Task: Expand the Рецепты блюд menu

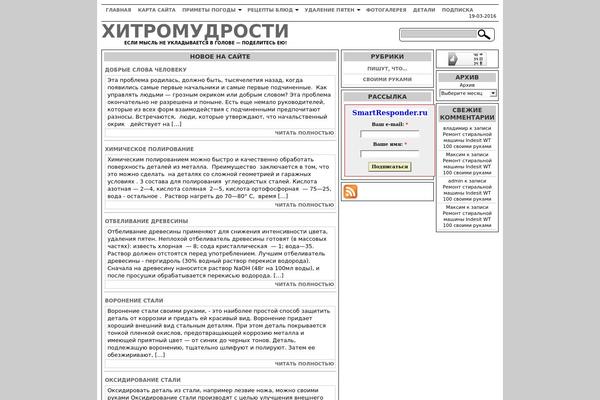Action: click(x=273, y=10)
